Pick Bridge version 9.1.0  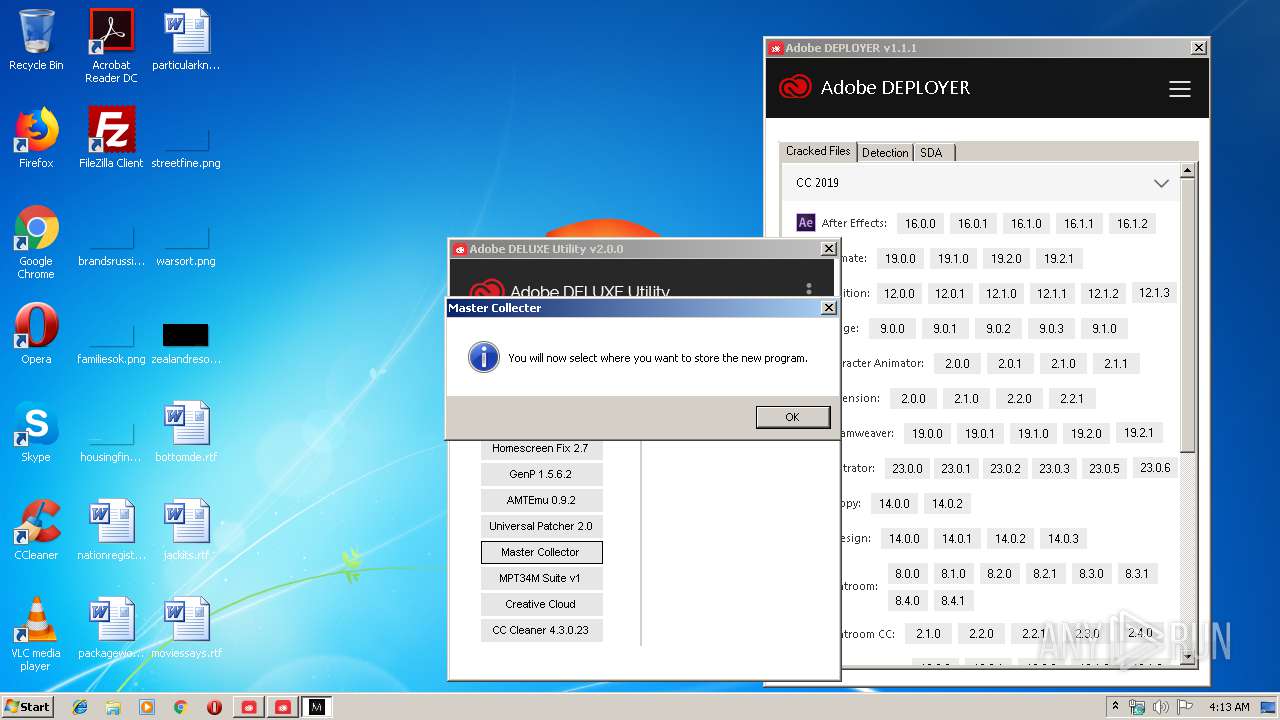tap(1104, 328)
